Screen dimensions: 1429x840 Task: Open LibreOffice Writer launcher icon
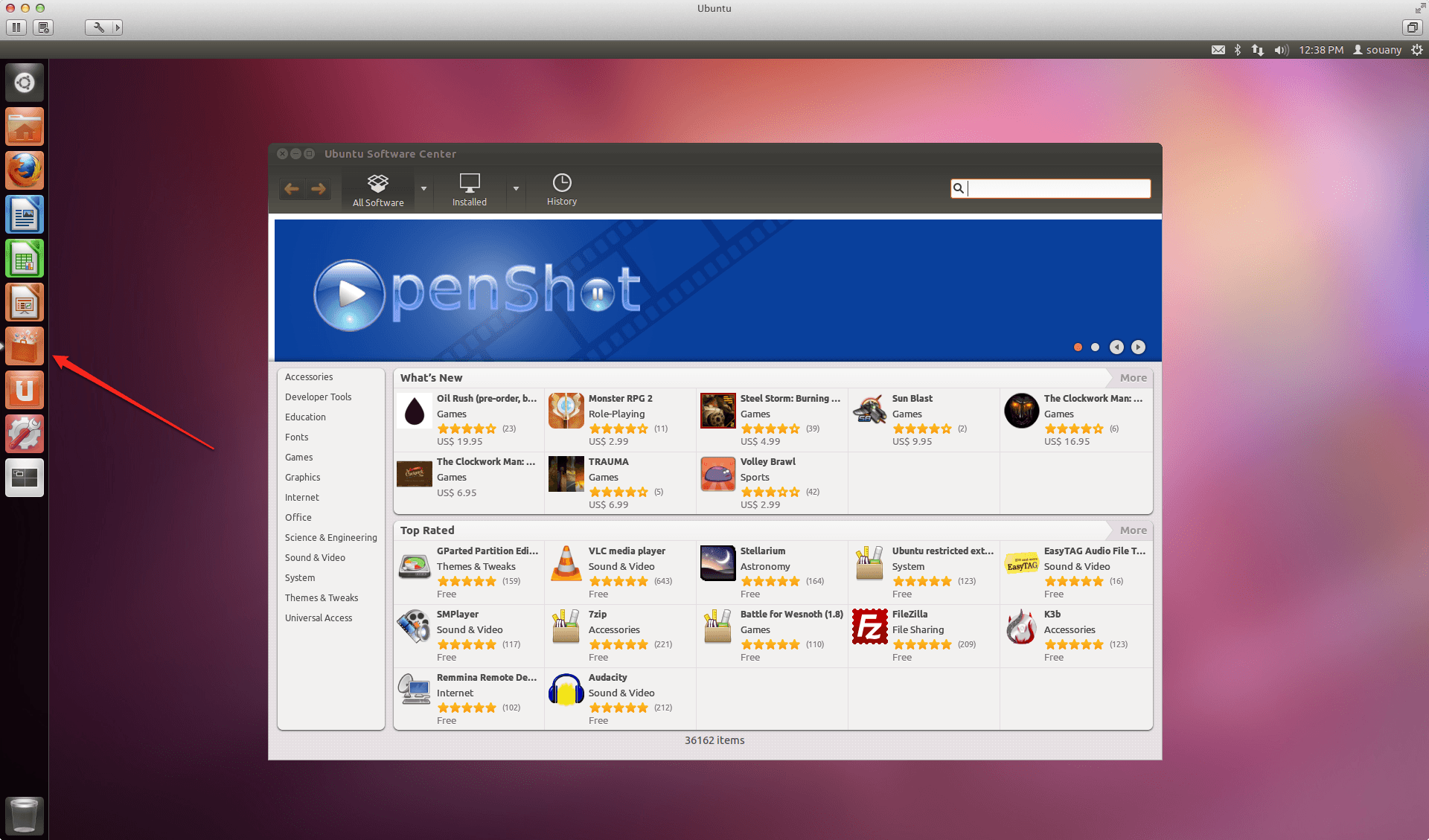pyautogui.click(x=25, y=214)
